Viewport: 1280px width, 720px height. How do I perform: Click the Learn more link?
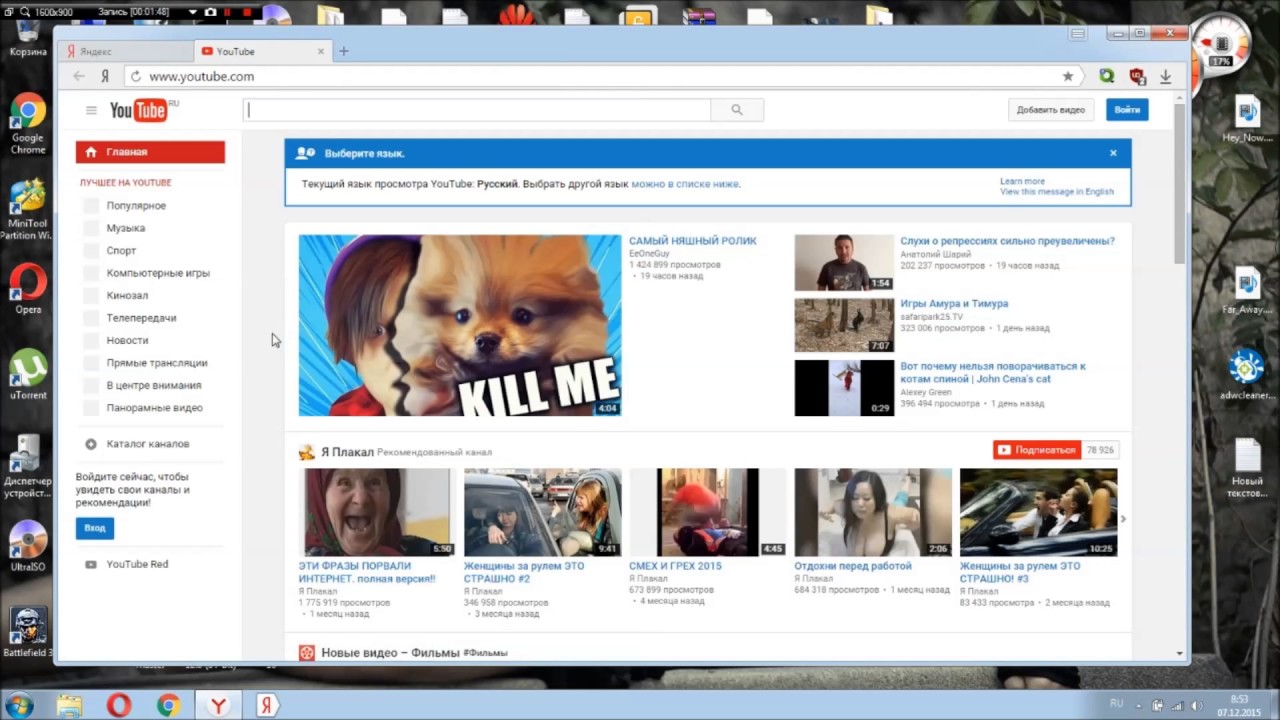tap(1022, 182)
